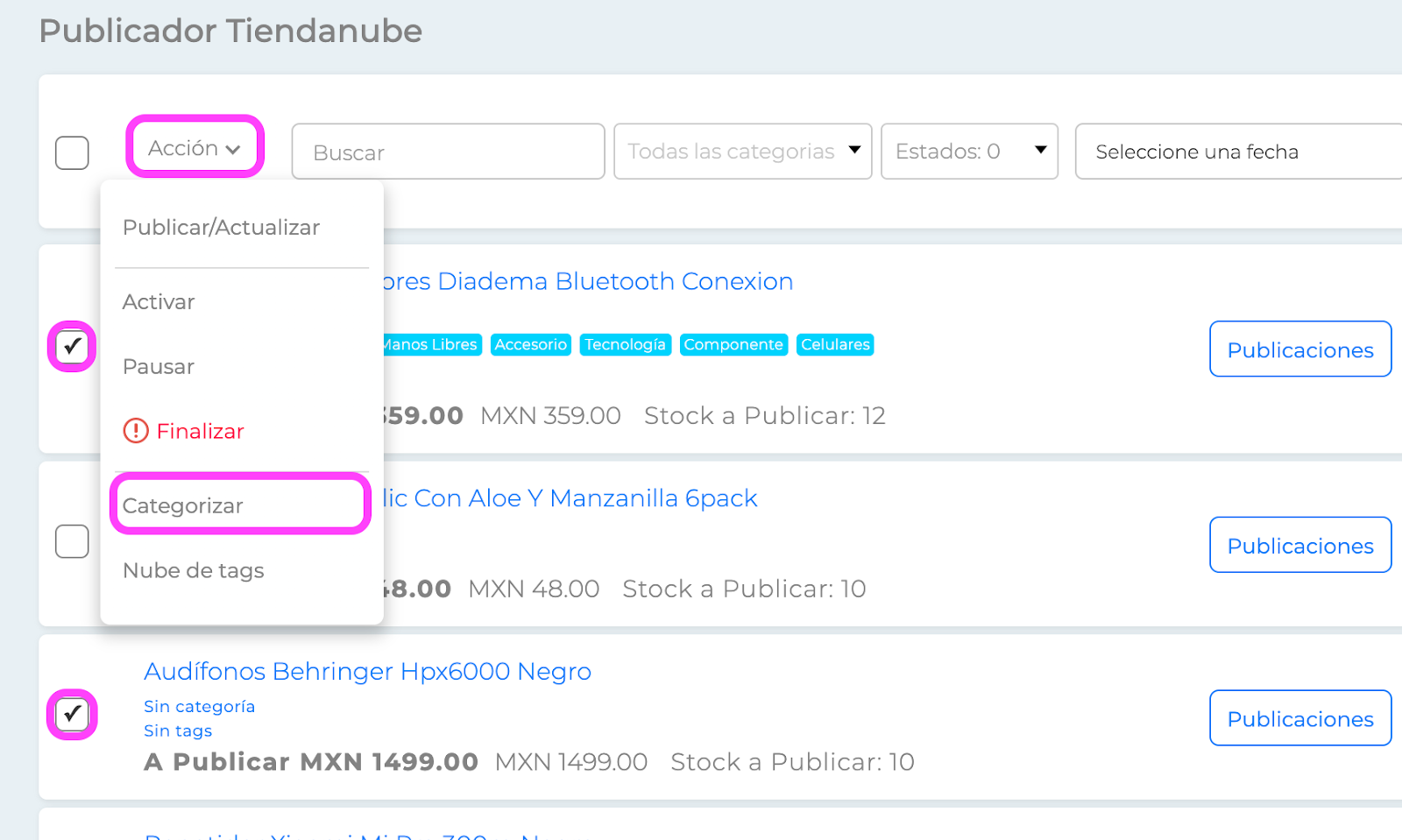Open the Estados: 0 dropdown
The image size is (1402, 840).
pos(970,152)
